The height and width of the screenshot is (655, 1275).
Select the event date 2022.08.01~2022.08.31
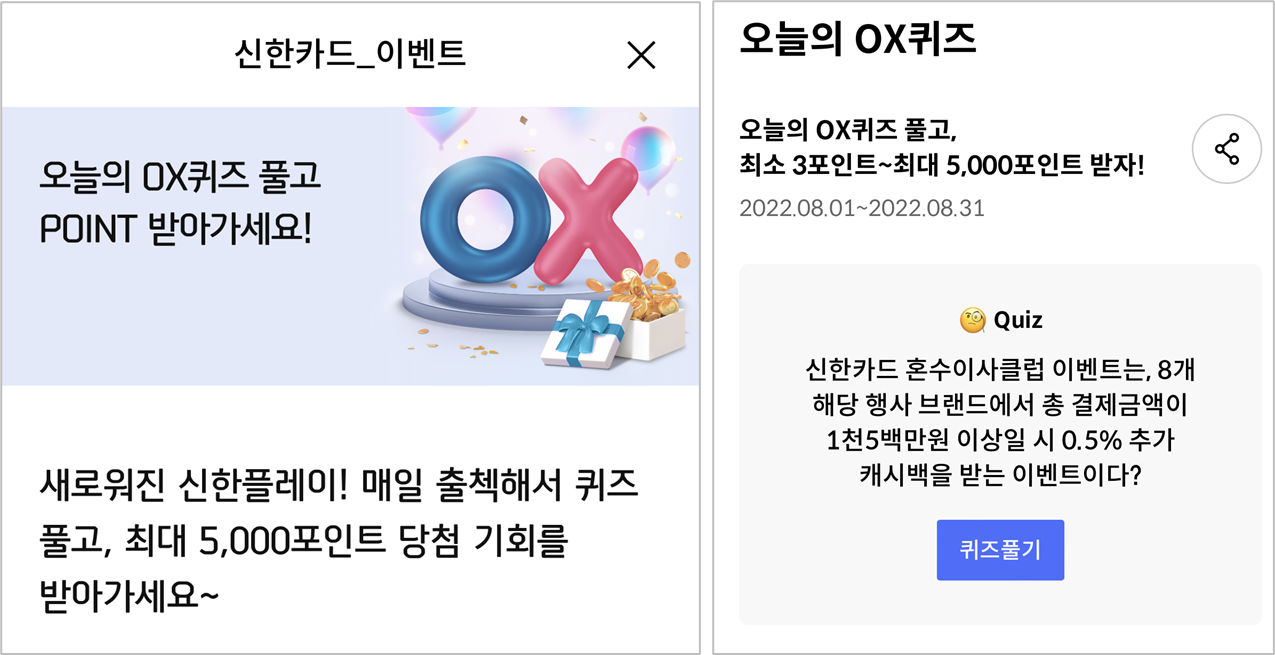[862, 209]
